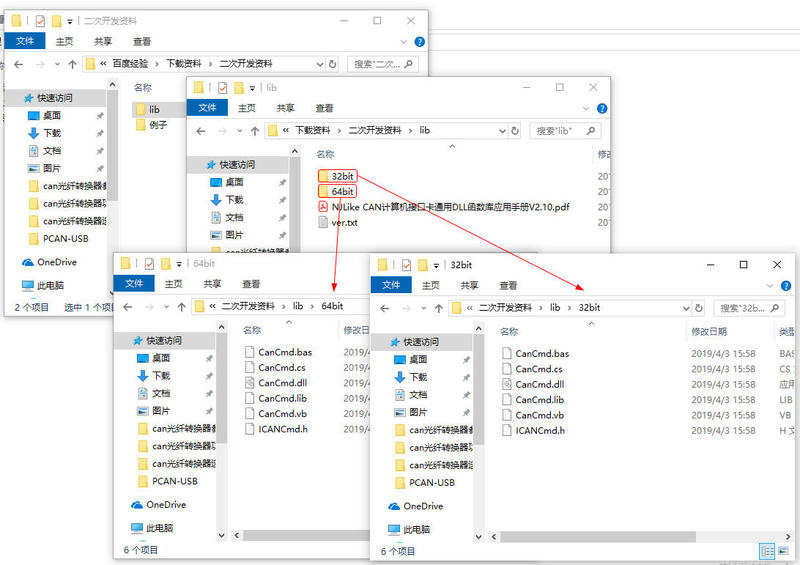Open PCAN-USB folder in 二次开发资料 sidebar
The image size is (800, 565).
(x=65, y=239)
